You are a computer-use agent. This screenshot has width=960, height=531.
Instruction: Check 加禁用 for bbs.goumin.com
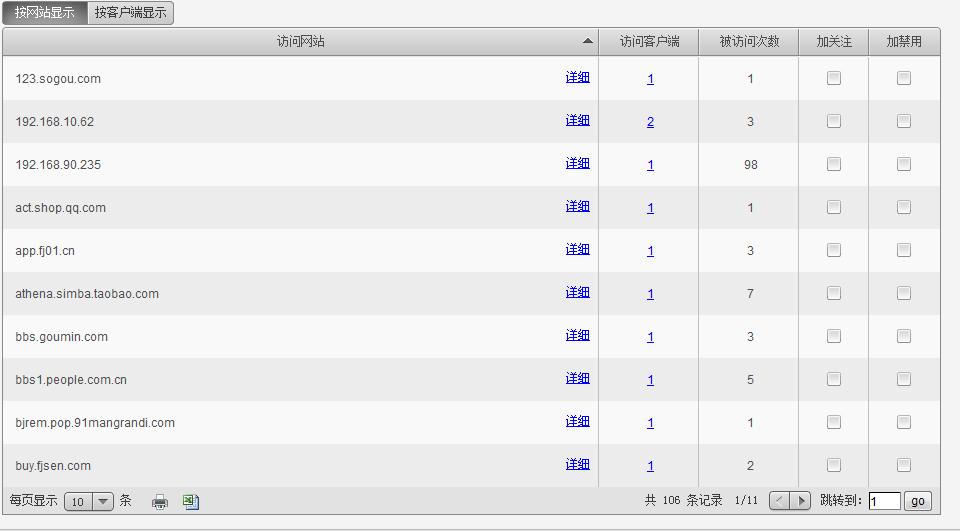pyautogui.click(x=904, y=336)
